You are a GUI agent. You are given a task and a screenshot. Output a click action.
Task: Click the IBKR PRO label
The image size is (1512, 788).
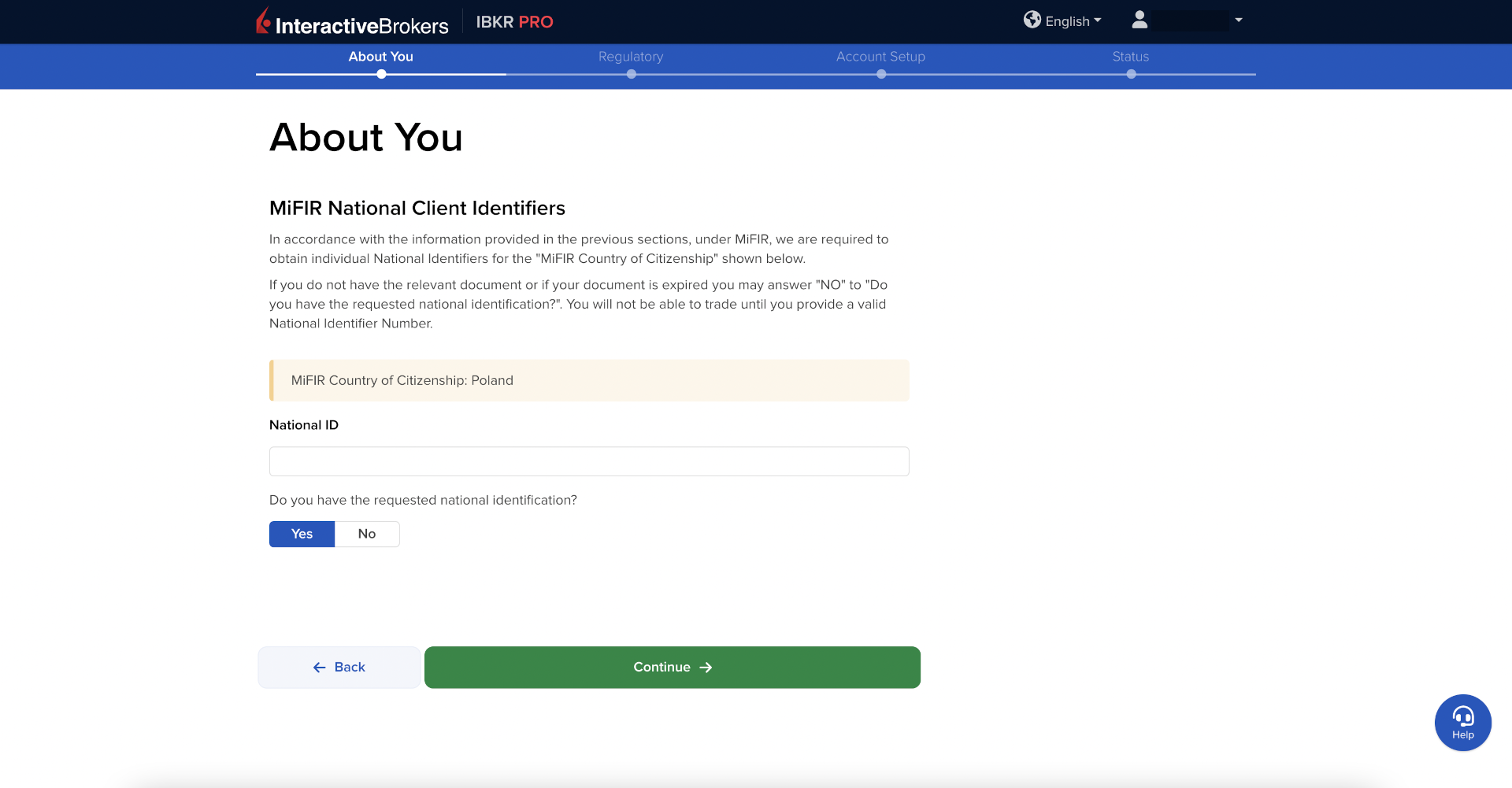click(x=514, y=22)
